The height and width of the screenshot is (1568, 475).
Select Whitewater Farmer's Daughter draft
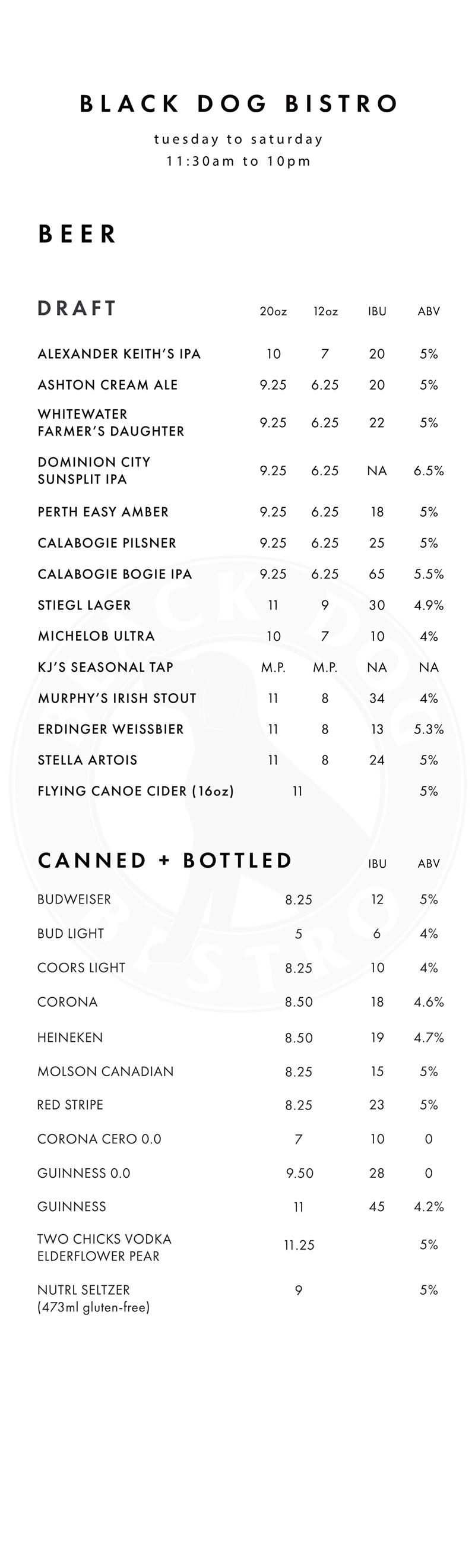tap(110, 422)
